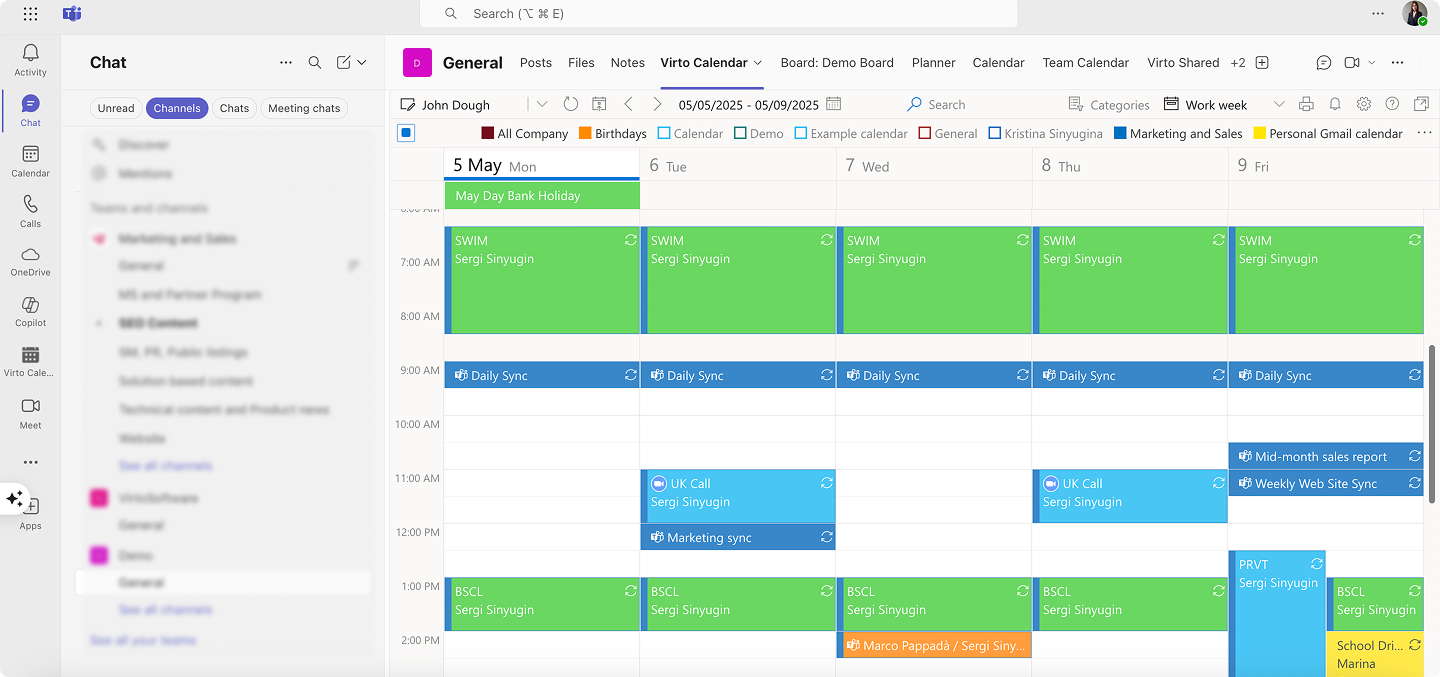Go to previous week arrow
Screen dimensions: 1440x677
click(x=628, y=104)
